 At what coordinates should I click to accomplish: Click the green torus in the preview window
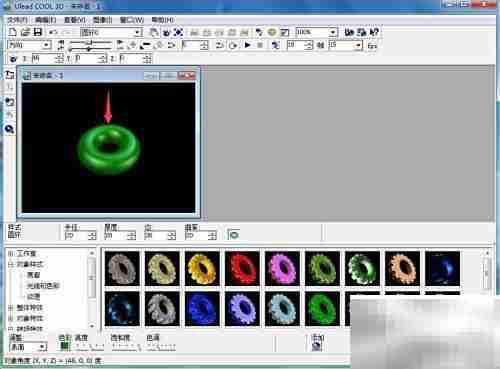[109, 150]
